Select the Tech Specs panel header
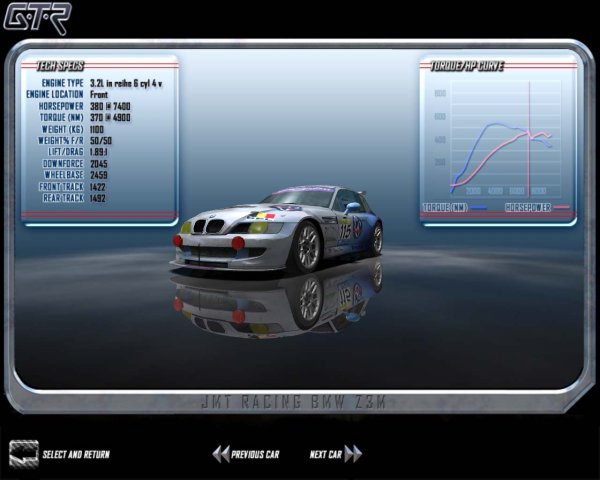This screenshot has height=480, width=600. 60,65
